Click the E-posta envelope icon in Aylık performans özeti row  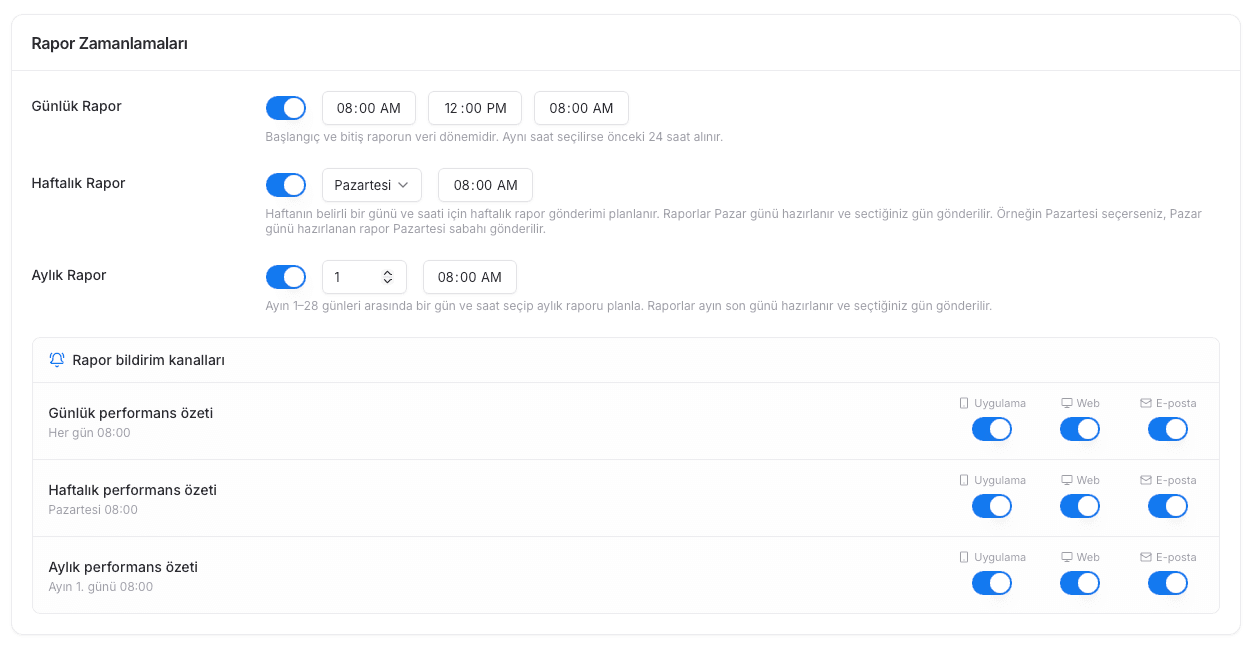click(1146, 557)
